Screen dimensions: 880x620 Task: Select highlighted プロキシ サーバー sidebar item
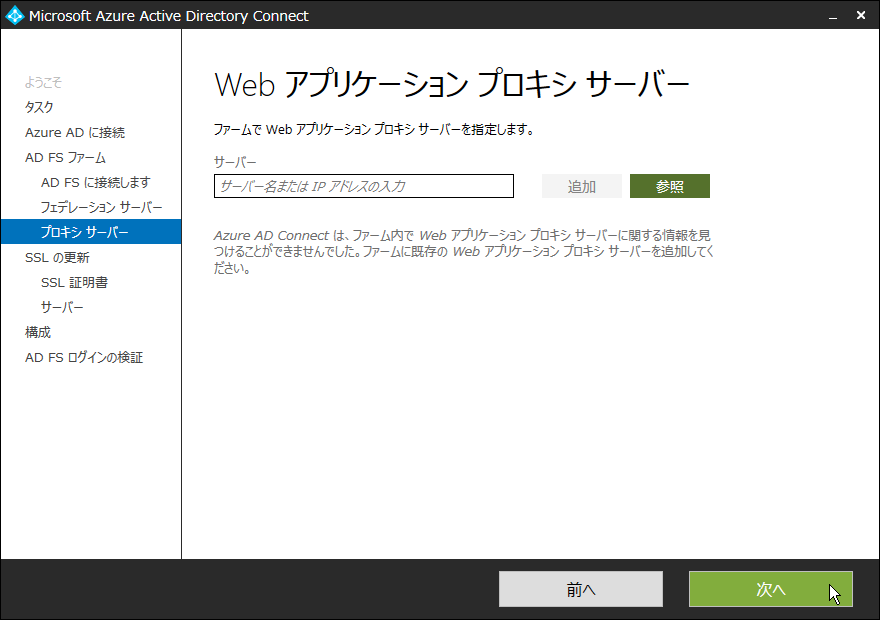point(85,232)
